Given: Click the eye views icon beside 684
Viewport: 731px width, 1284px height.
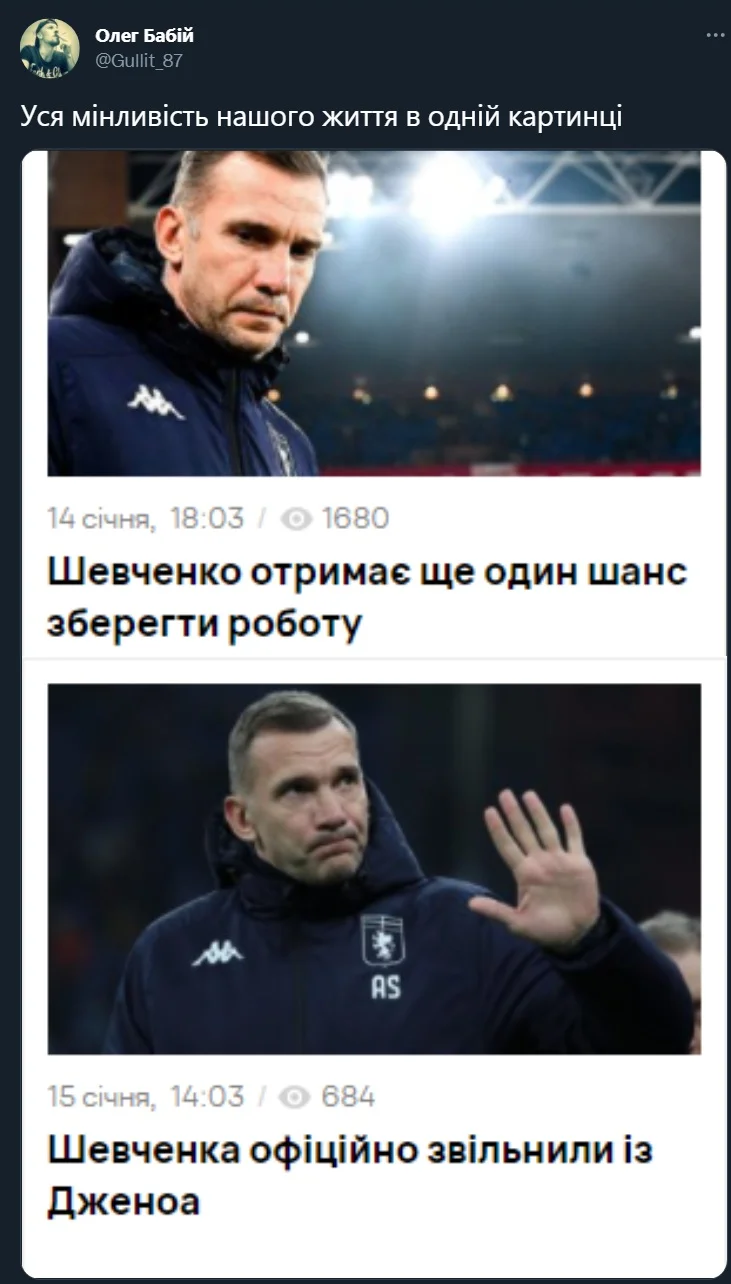Looking at the screenshot, I should coord(297,1097).
